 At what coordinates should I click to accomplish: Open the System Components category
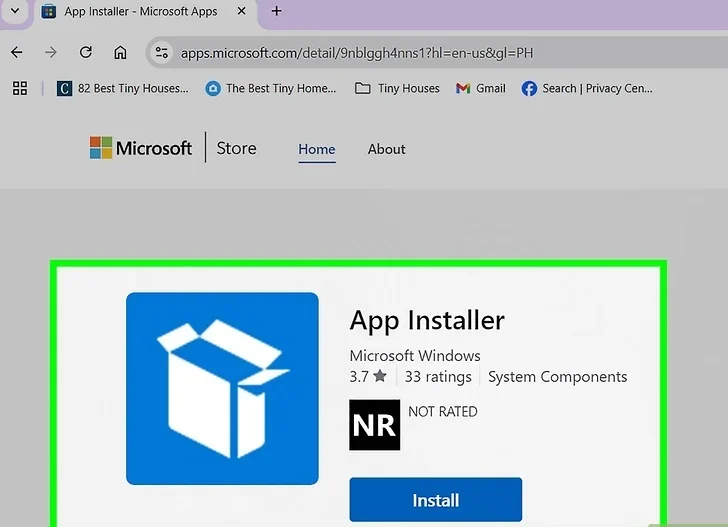558,377
